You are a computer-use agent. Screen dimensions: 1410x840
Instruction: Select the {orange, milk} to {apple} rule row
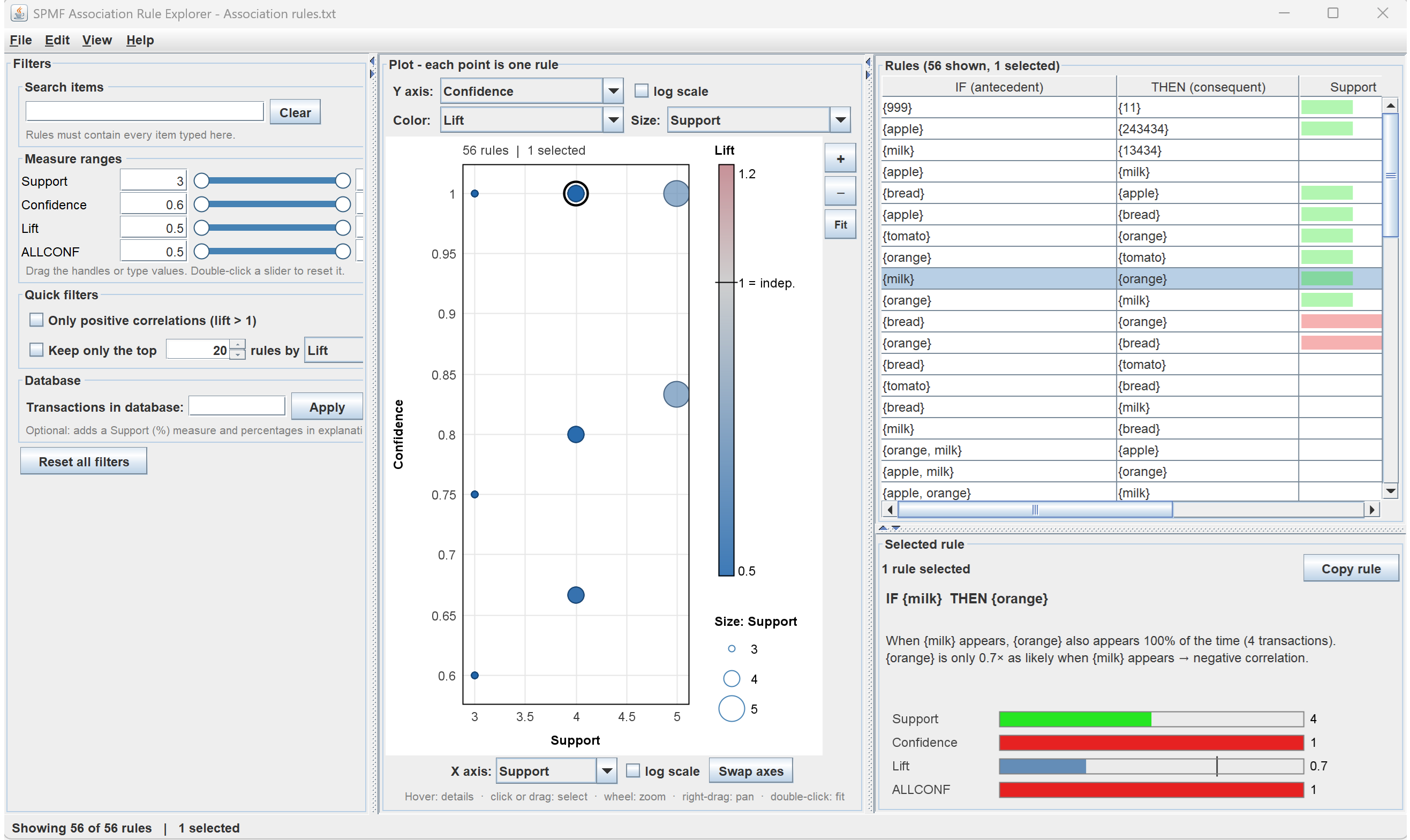[x=1132, y=451]
